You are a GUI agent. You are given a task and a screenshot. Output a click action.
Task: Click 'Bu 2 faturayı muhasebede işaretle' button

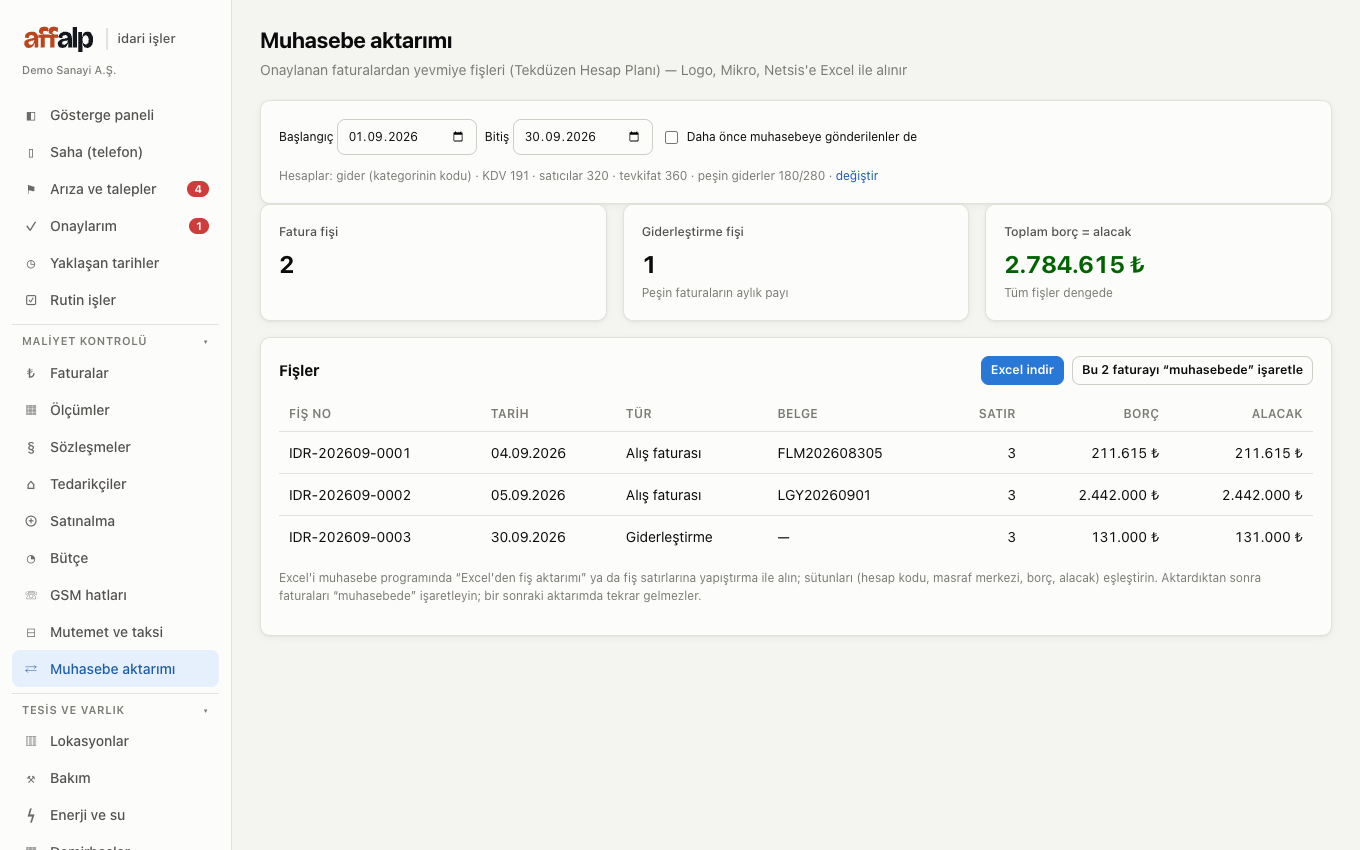point(1192,370)
